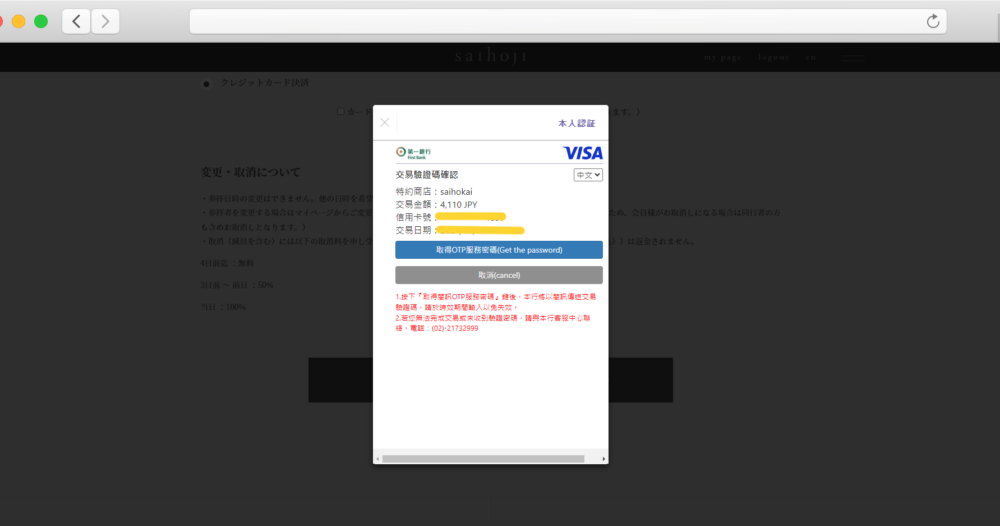
Task: Click the logout link in header
Action: [x=773, y=57]
